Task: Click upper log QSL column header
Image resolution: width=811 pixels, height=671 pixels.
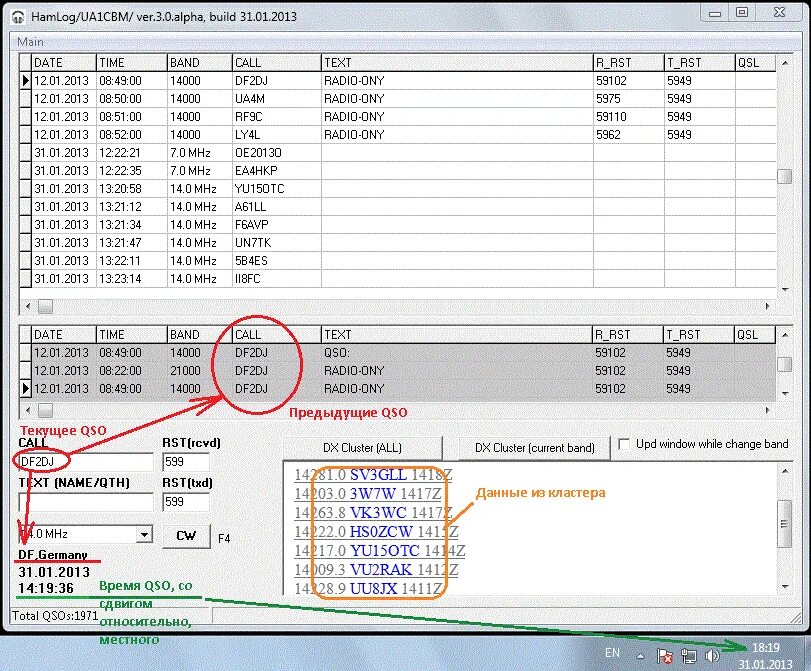Action: pos(755,63)
